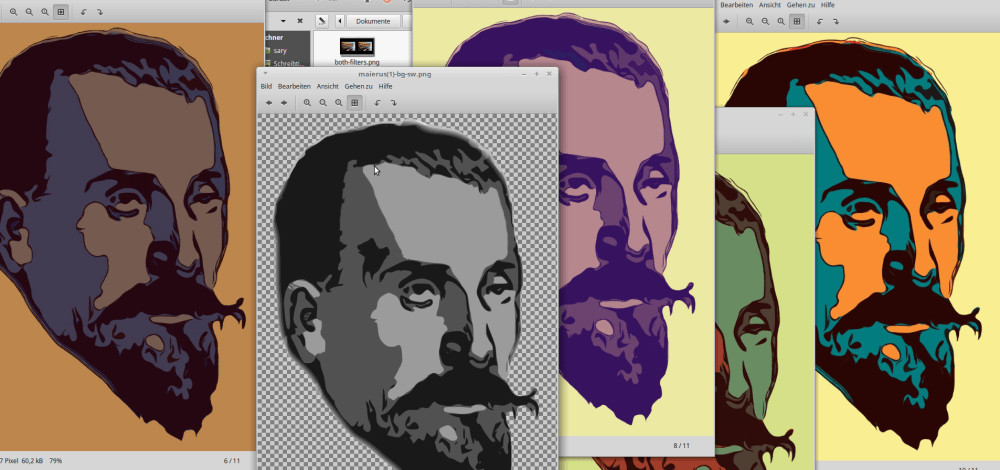Viewport: 1000px width, 470px height.
Task: Rotate the brown-background portrait clockwise
Action: 100,11
